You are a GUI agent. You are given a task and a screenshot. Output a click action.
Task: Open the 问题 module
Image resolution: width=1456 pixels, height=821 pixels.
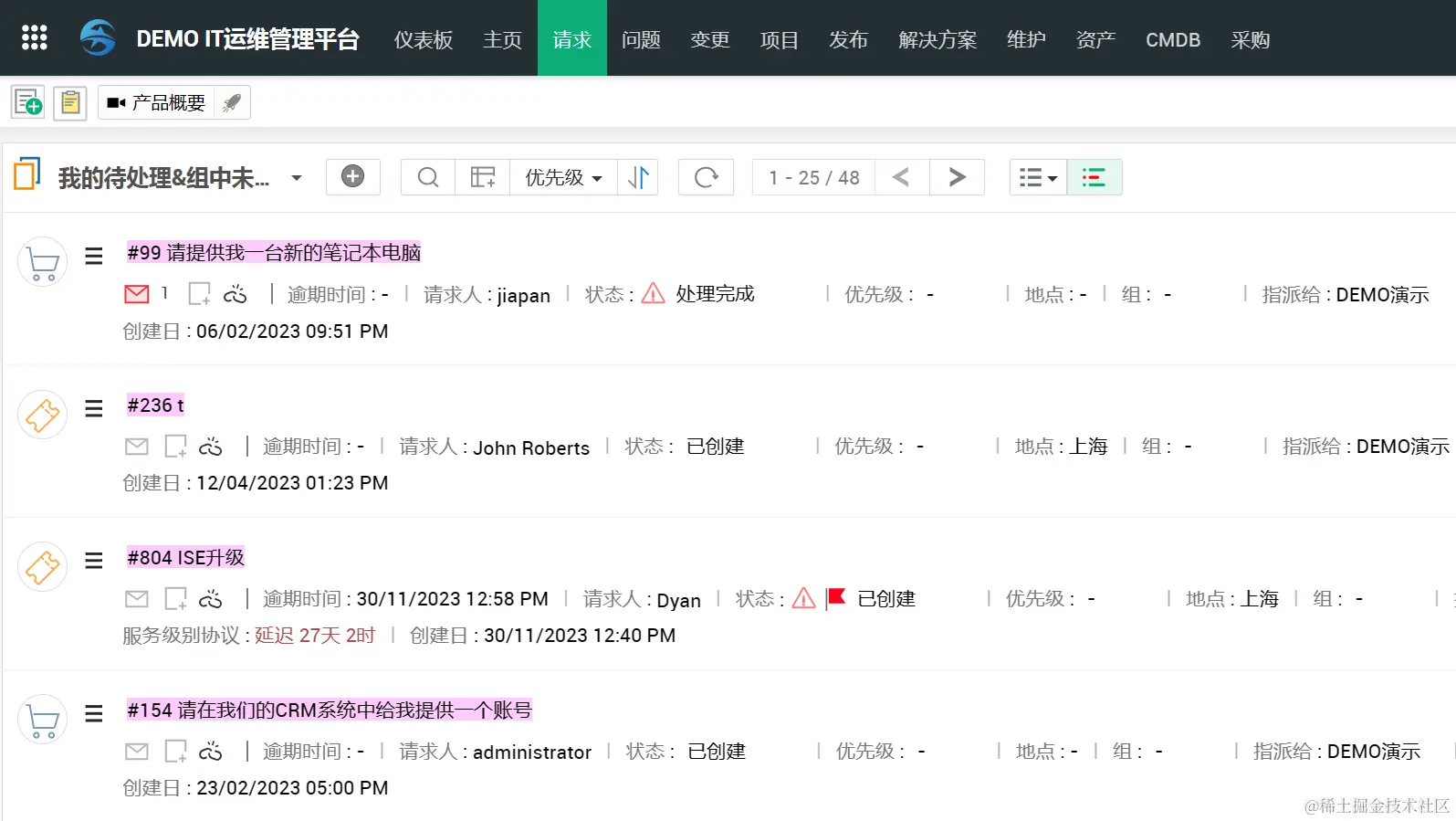pos(641,39)
